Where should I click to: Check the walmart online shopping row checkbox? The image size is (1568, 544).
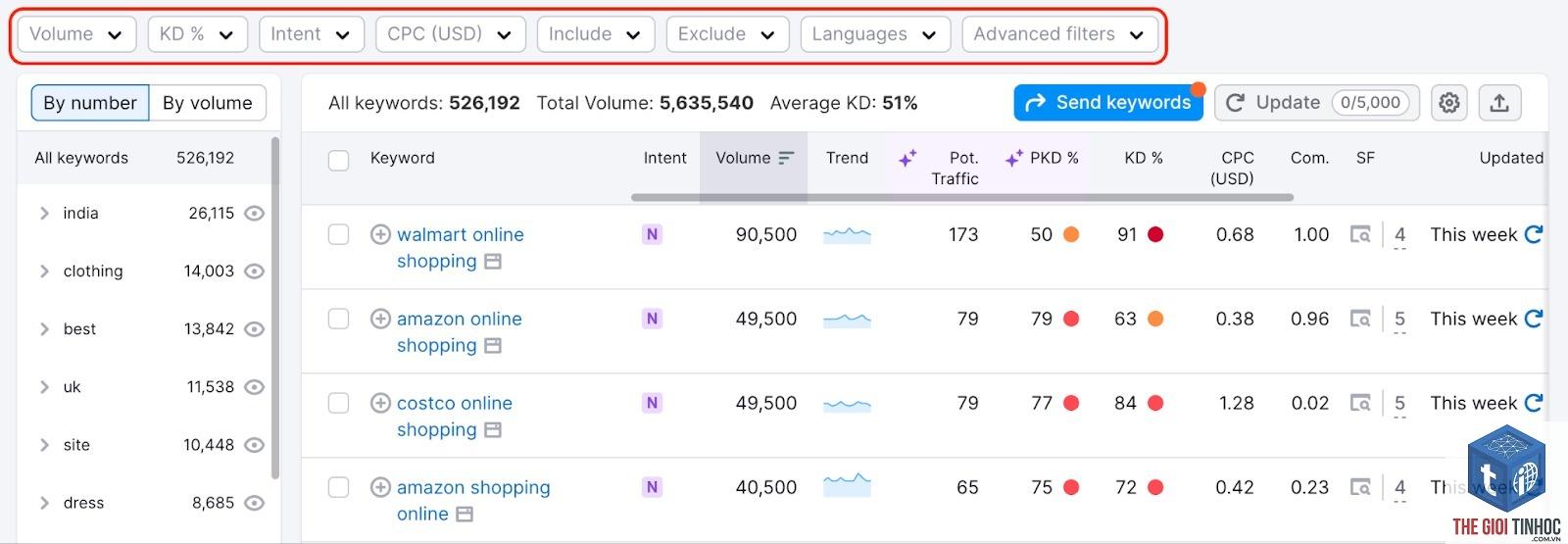point(338,234)
